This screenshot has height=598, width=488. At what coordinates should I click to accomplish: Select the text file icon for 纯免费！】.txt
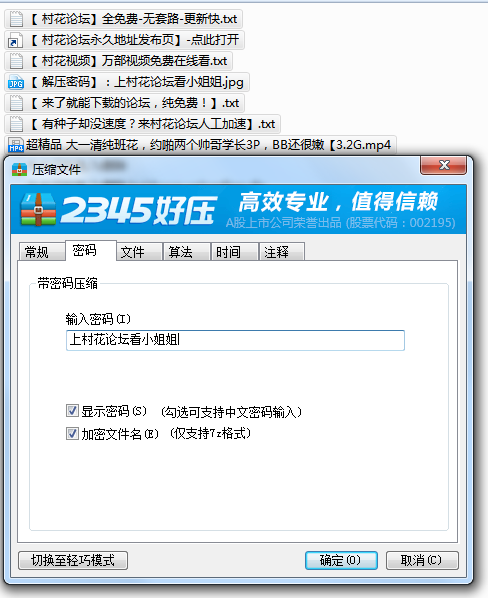(x=16, y=103)
